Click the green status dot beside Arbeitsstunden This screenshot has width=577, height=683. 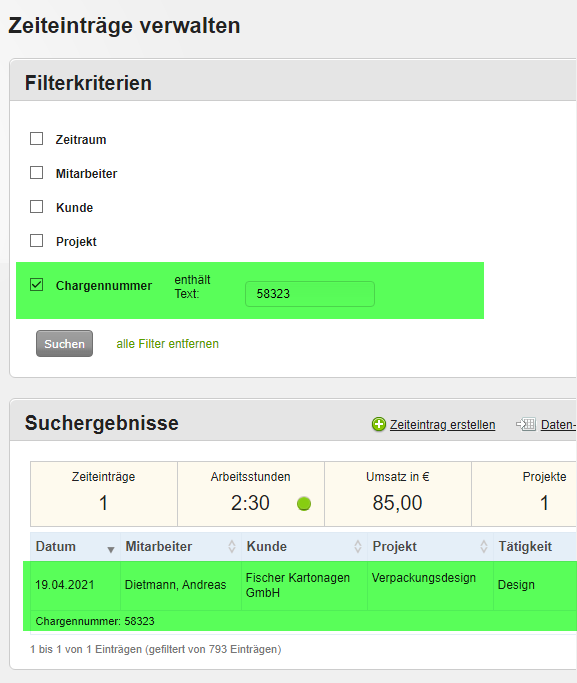click(304, 504)
